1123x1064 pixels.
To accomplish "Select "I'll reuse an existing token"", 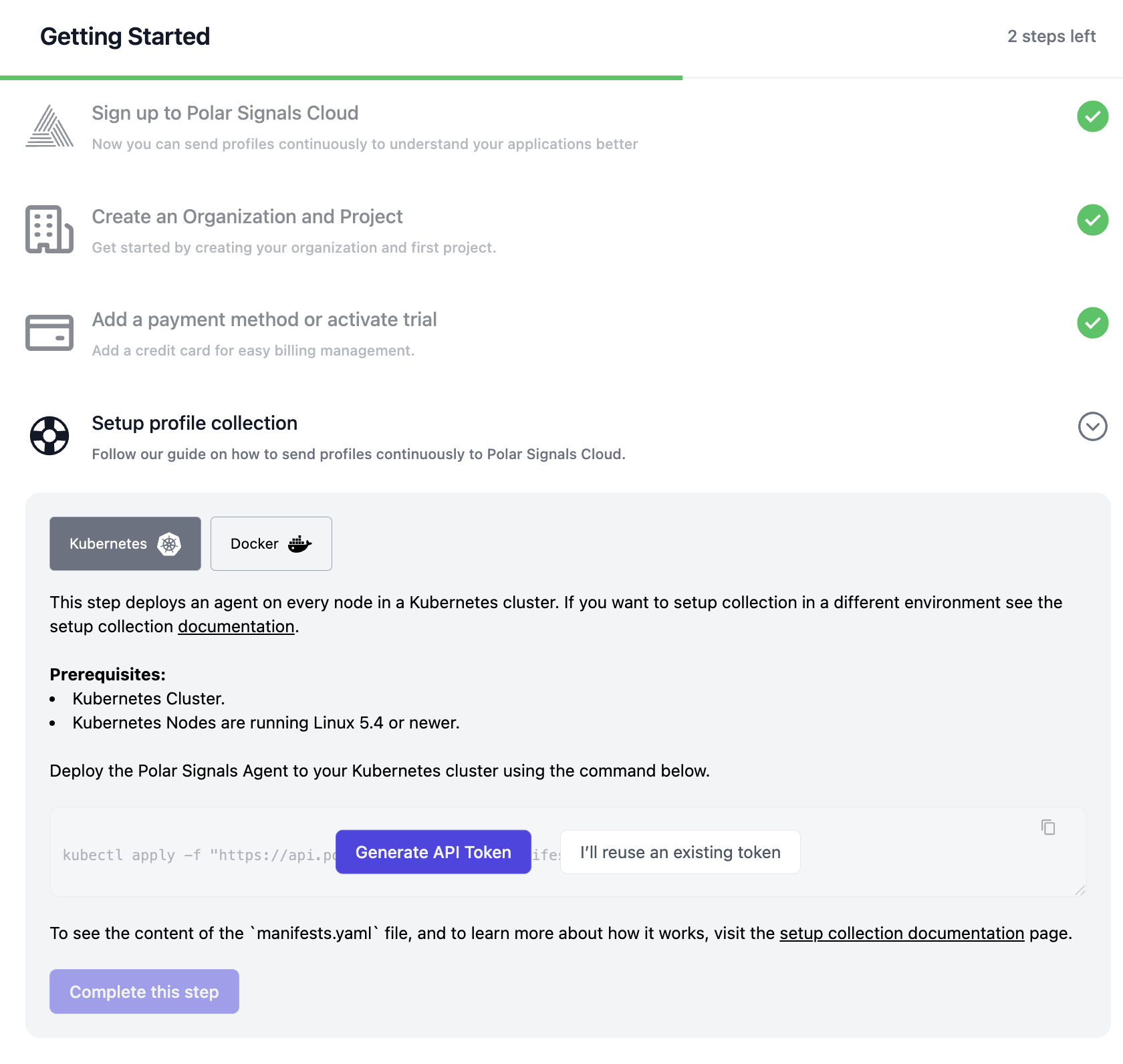I will tap(680, 851).
